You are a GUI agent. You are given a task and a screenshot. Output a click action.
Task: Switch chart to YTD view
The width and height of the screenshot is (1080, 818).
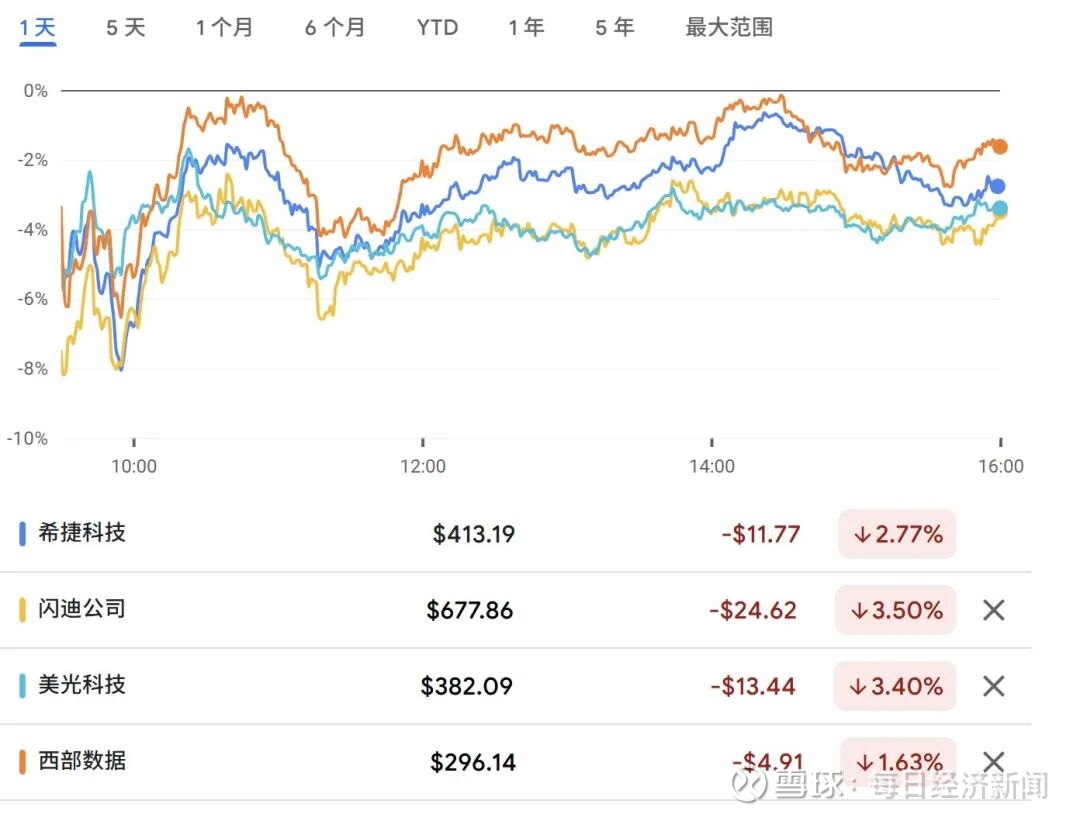(x=437, y=27)
